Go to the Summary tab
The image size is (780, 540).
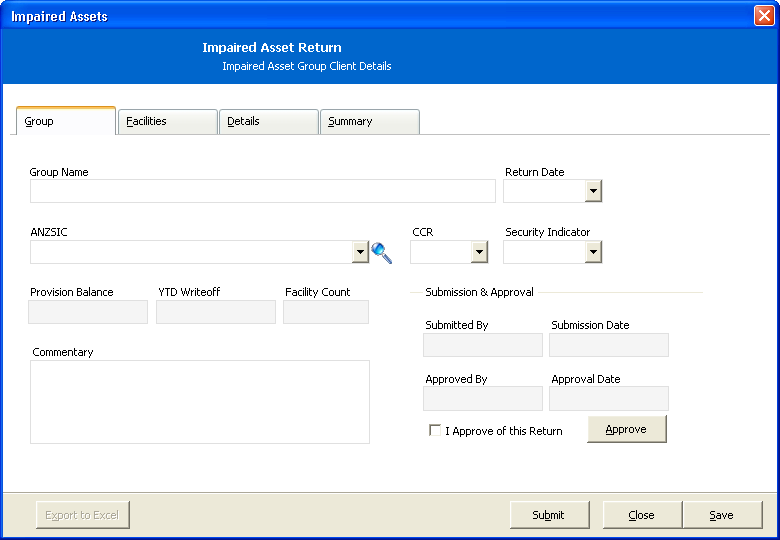click(x=370, y=122)
